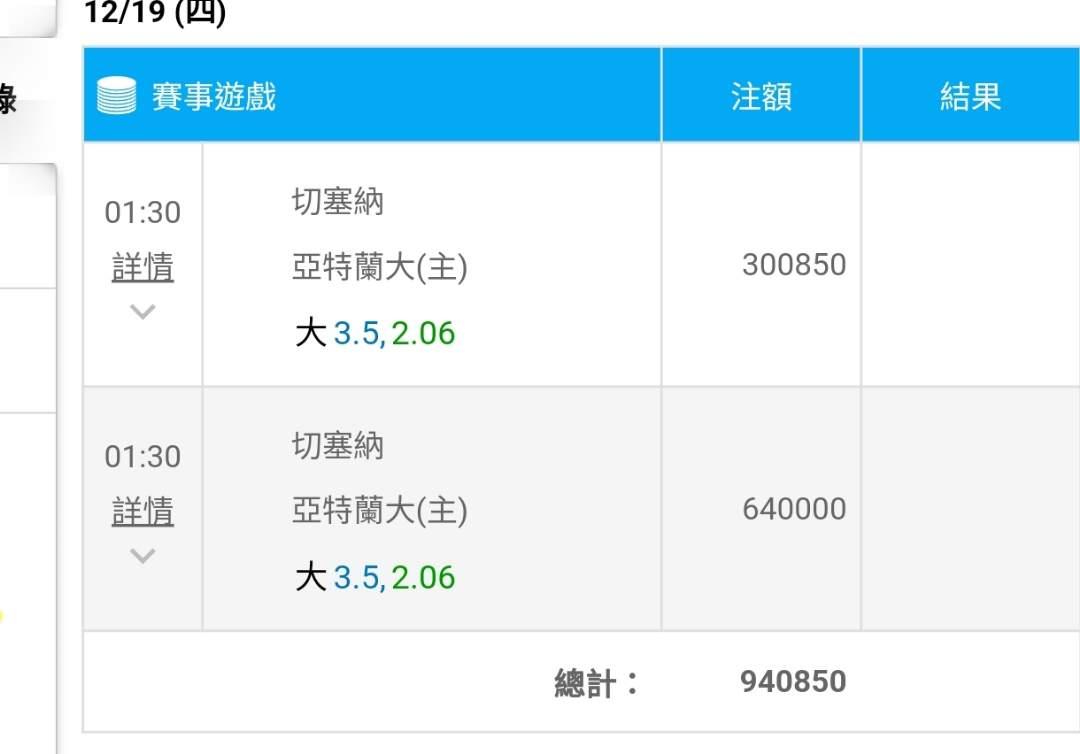
Task: Select team 切塞納 in the 640000 bet
Action: (338, 445)
